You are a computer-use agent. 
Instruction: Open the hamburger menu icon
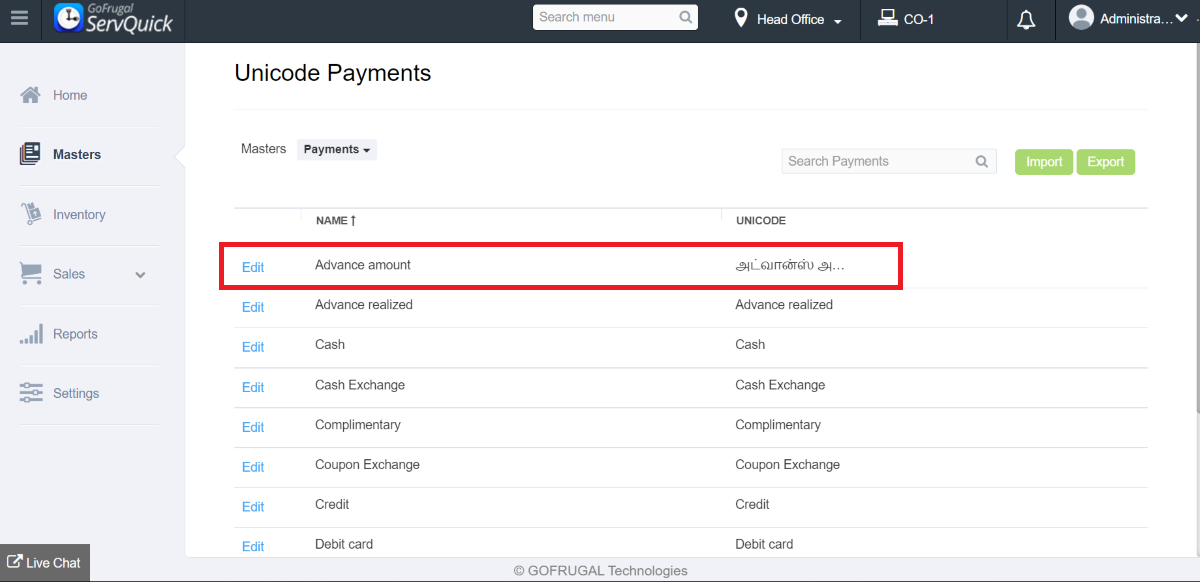point(19,19)
